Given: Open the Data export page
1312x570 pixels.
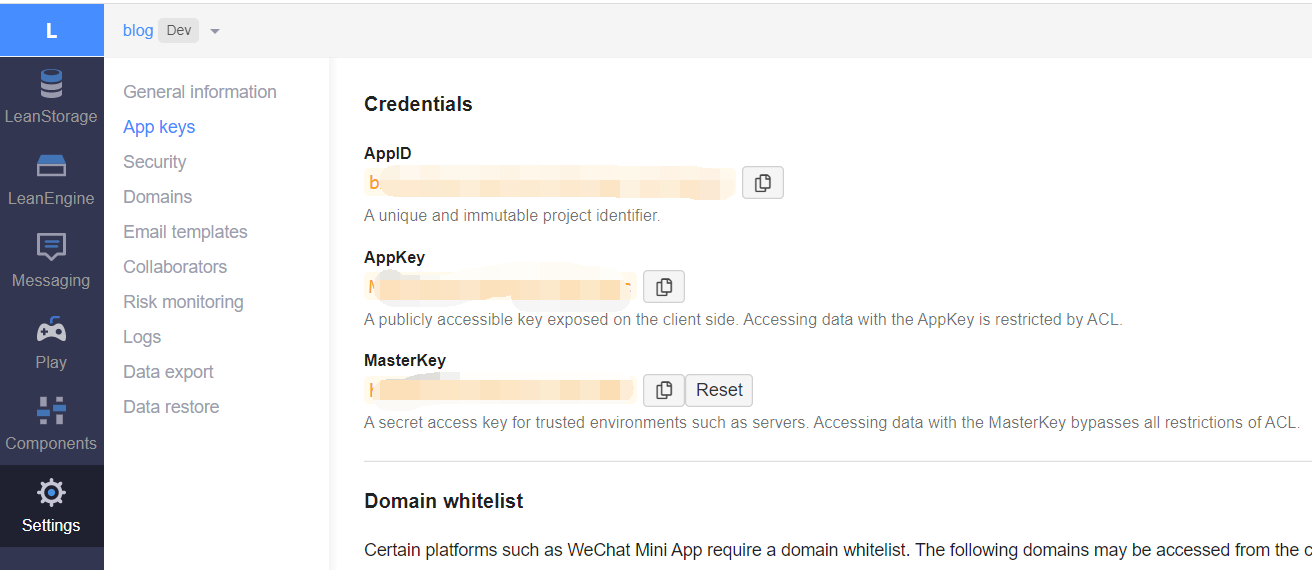Looking at the screenshot, I should click(168, 372).
